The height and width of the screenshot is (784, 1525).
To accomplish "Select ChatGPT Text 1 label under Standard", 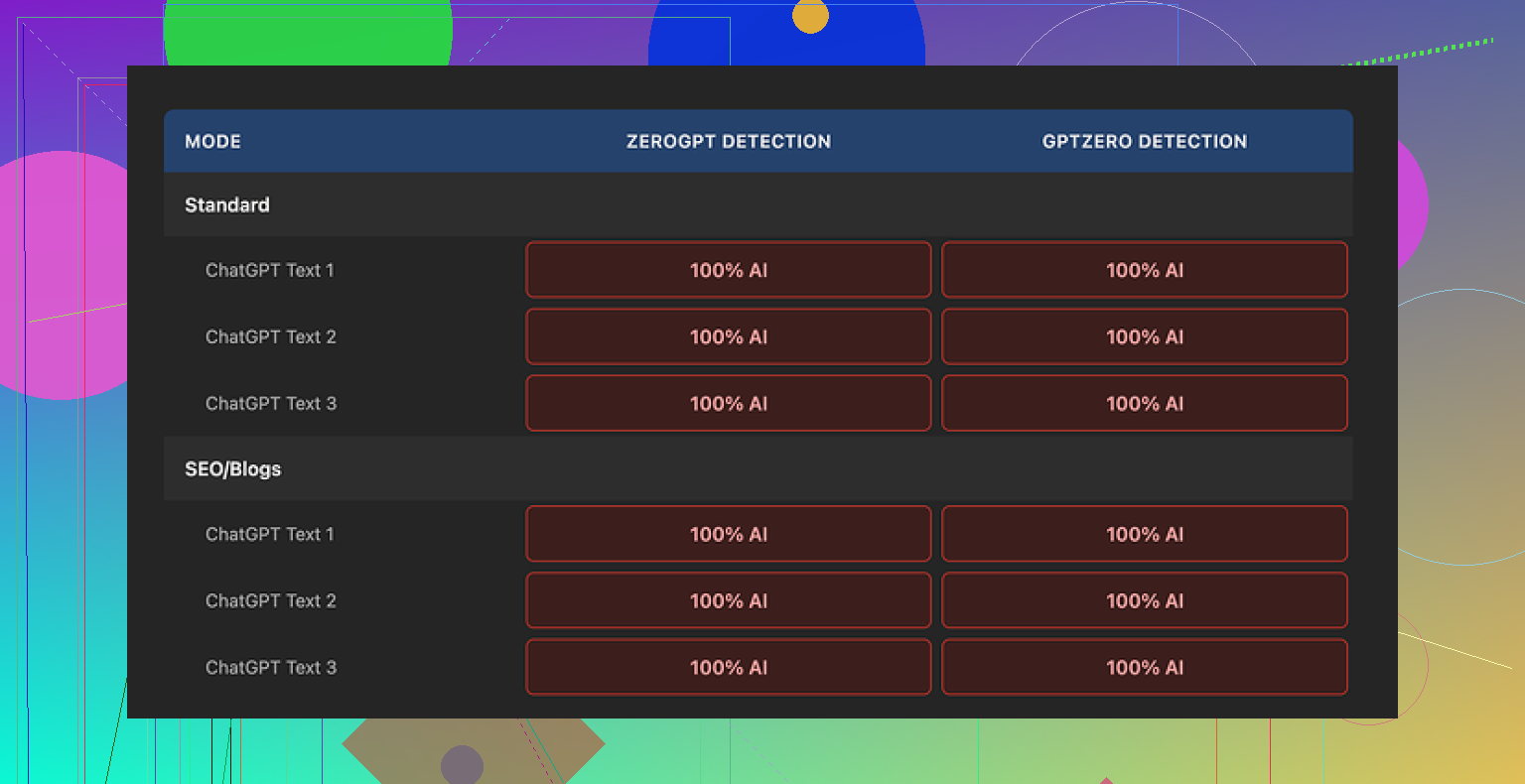I will tap(270, 270).
